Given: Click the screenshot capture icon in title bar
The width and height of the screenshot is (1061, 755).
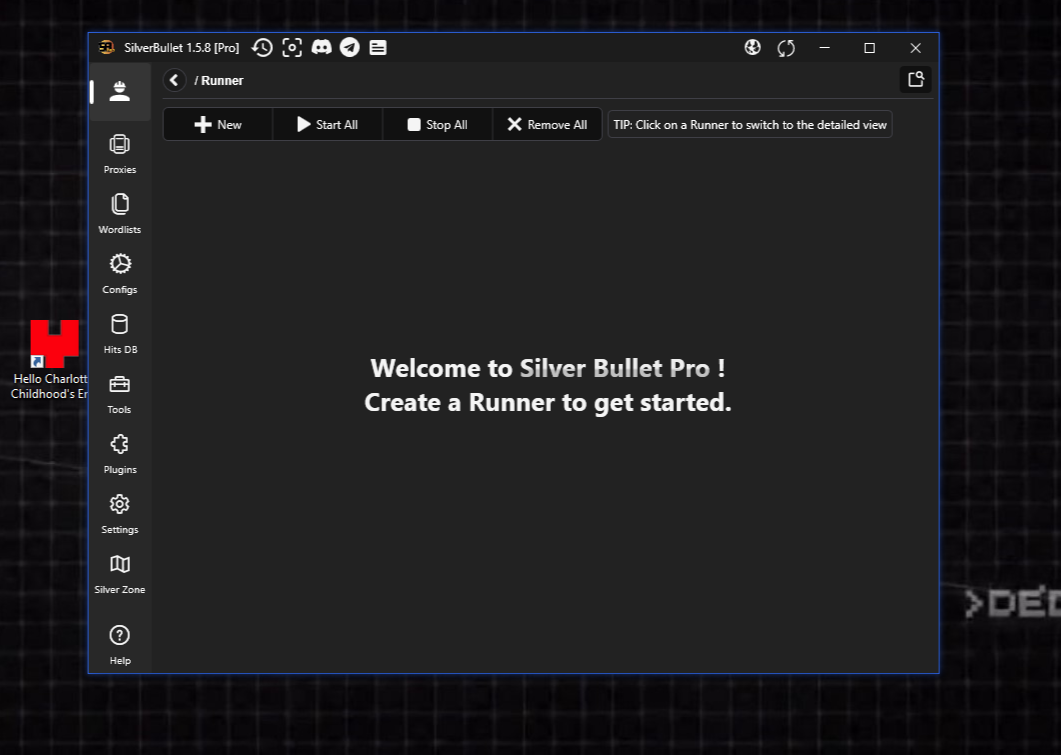Looking at the screenshot, I should click(292, 47).
